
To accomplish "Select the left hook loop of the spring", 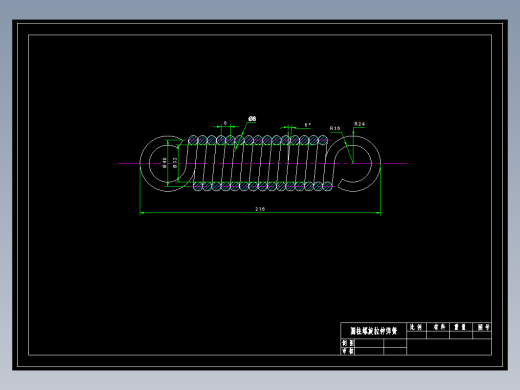I will tap(167, 163).
